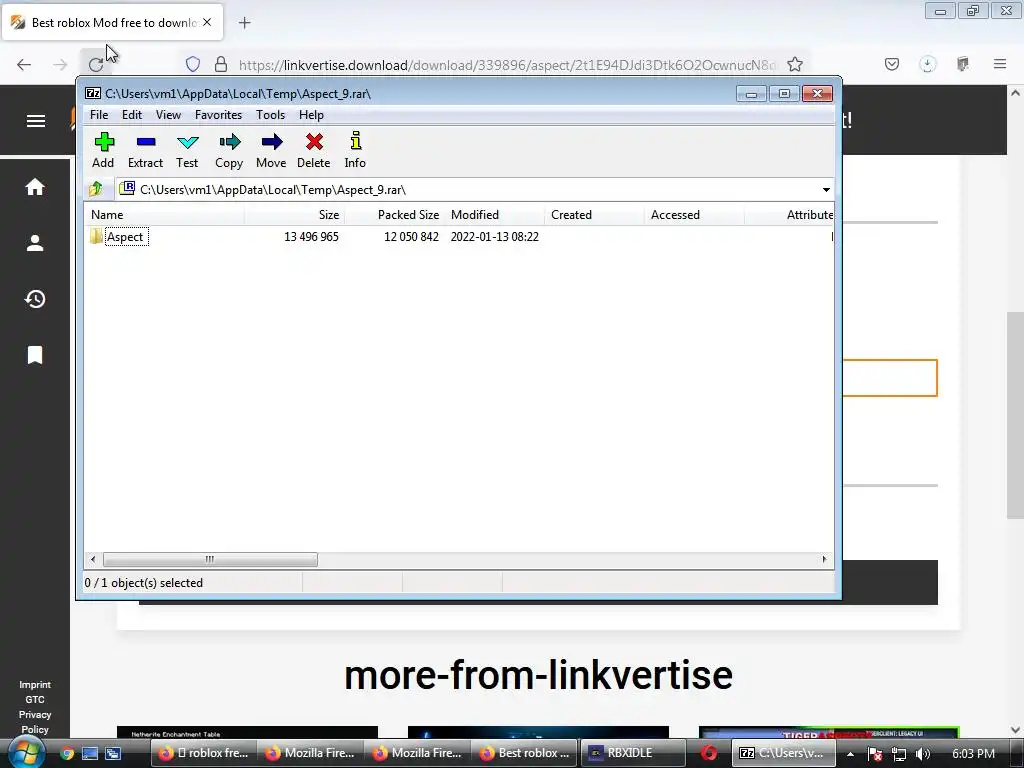Go to Linkvertise home icon
The height and width of the screenshot is (768, 1024).
pos(35,187)
